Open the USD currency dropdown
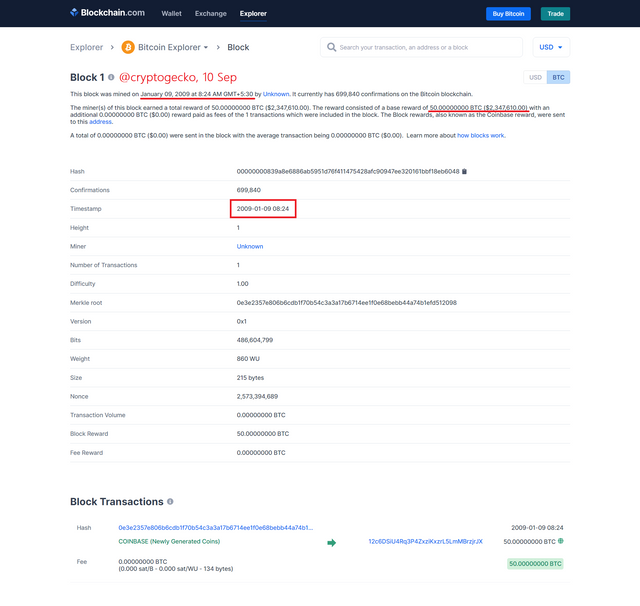 coord(551,47)
